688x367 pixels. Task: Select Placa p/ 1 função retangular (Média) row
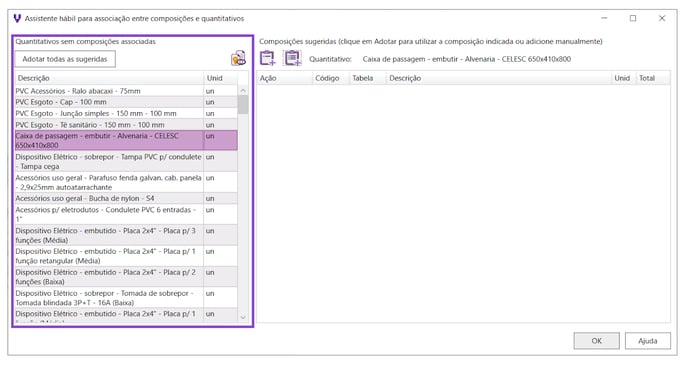pyautogui.click(x=126, y=256)
